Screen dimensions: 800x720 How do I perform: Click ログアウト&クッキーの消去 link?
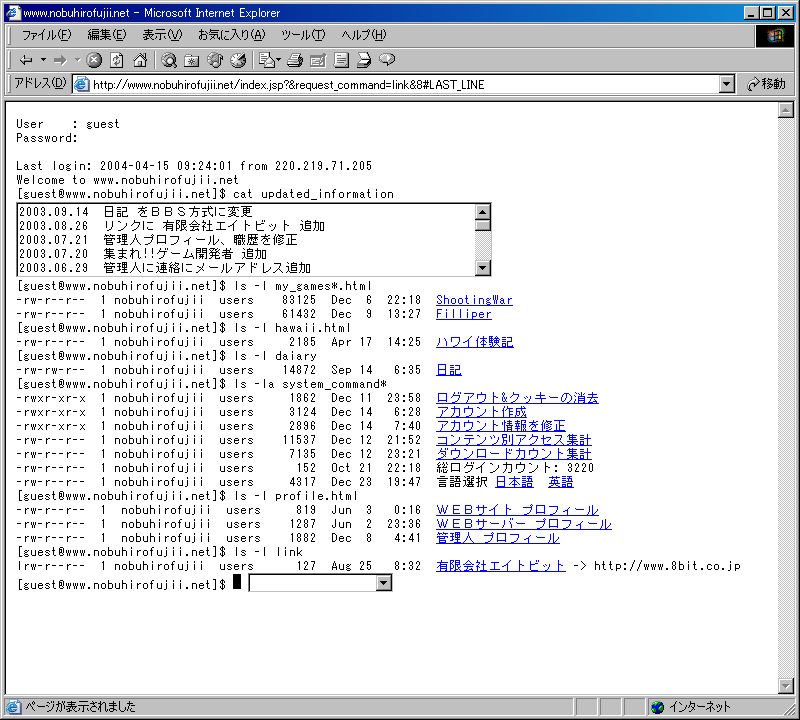tap(517, 398)
